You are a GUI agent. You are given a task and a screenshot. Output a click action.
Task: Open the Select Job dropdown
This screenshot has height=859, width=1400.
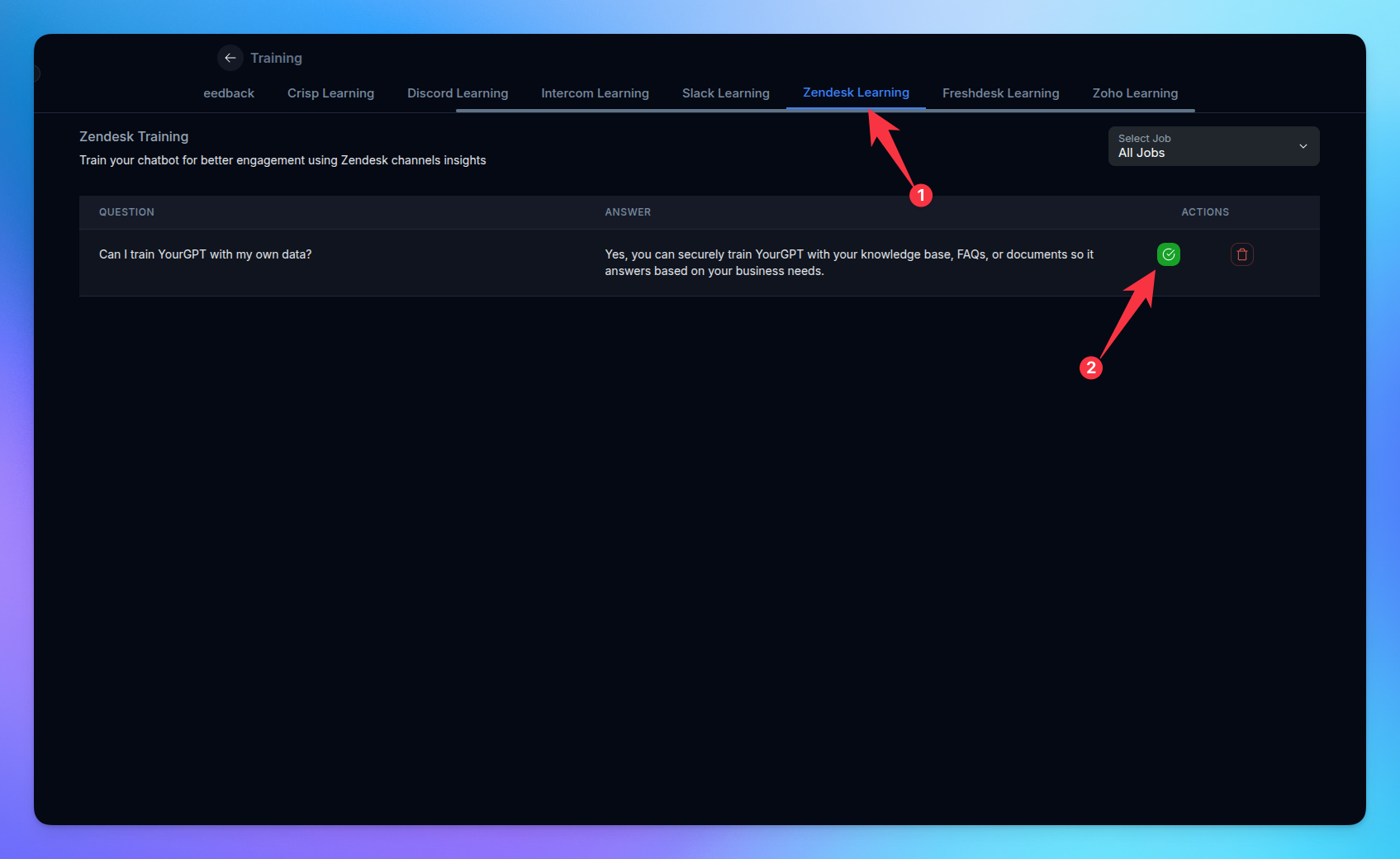[1213, 146]
